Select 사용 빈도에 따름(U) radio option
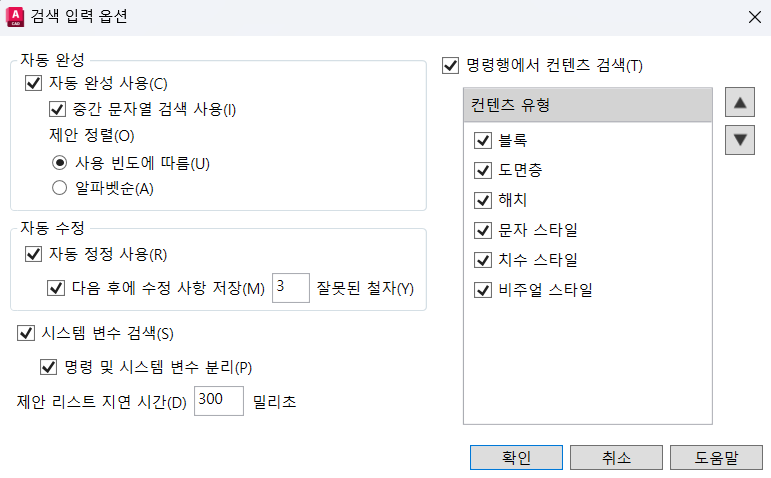 tap(59, 162)
